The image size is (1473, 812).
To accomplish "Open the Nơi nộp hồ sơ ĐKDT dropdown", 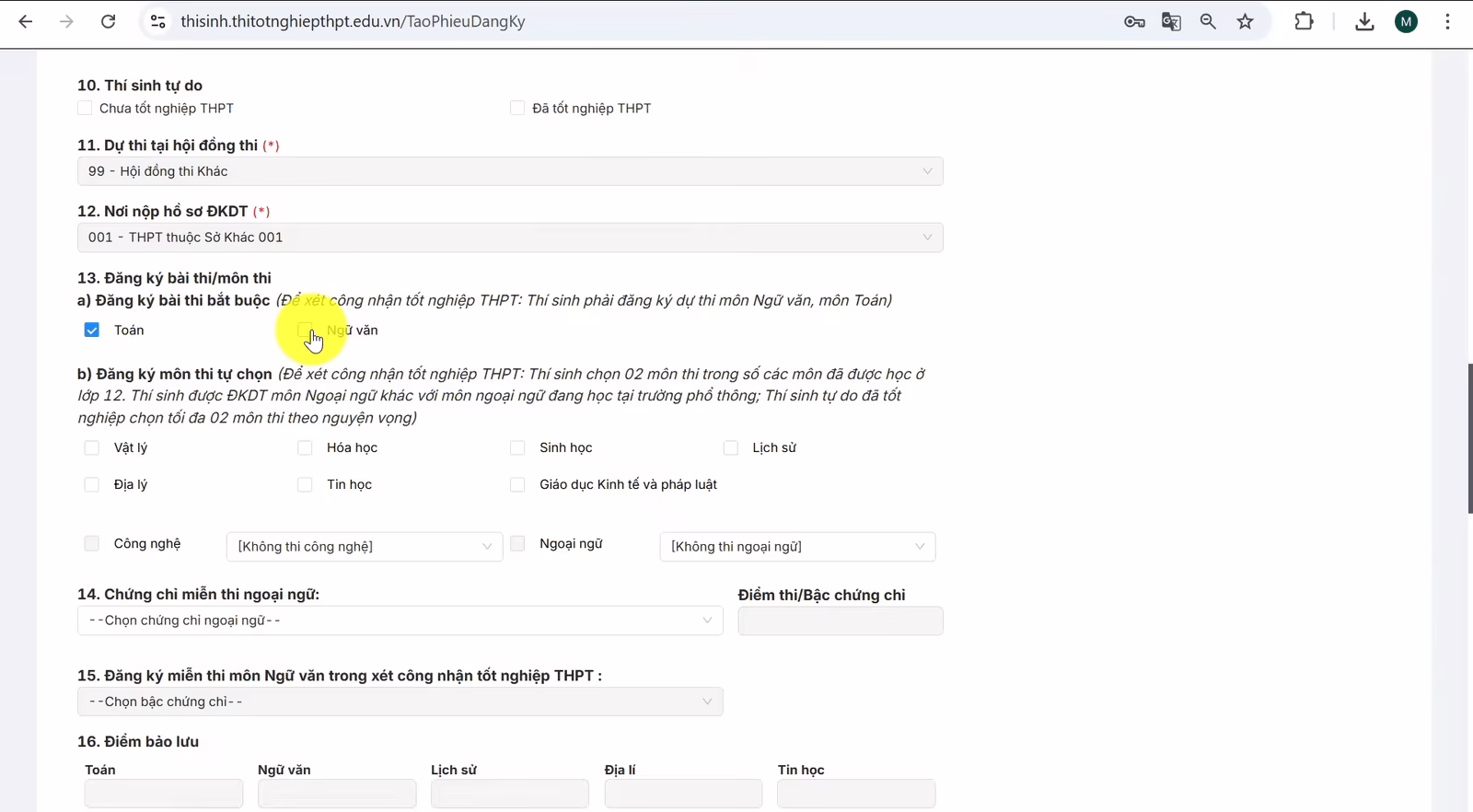I will click(510, 238).
